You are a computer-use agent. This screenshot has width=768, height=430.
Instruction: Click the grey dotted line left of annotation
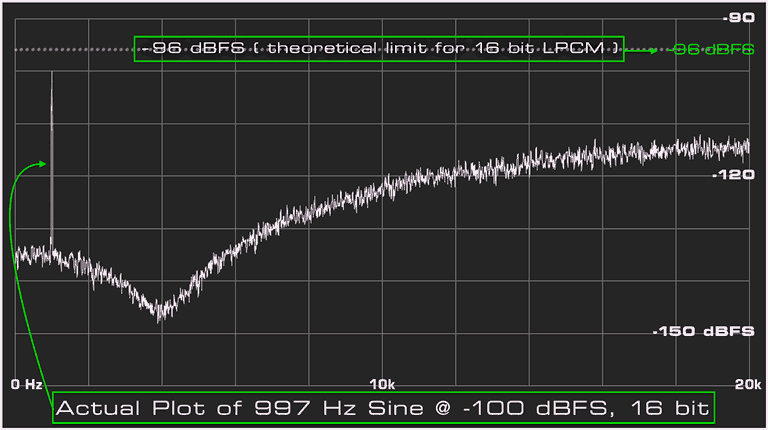(x=72, y=49)
